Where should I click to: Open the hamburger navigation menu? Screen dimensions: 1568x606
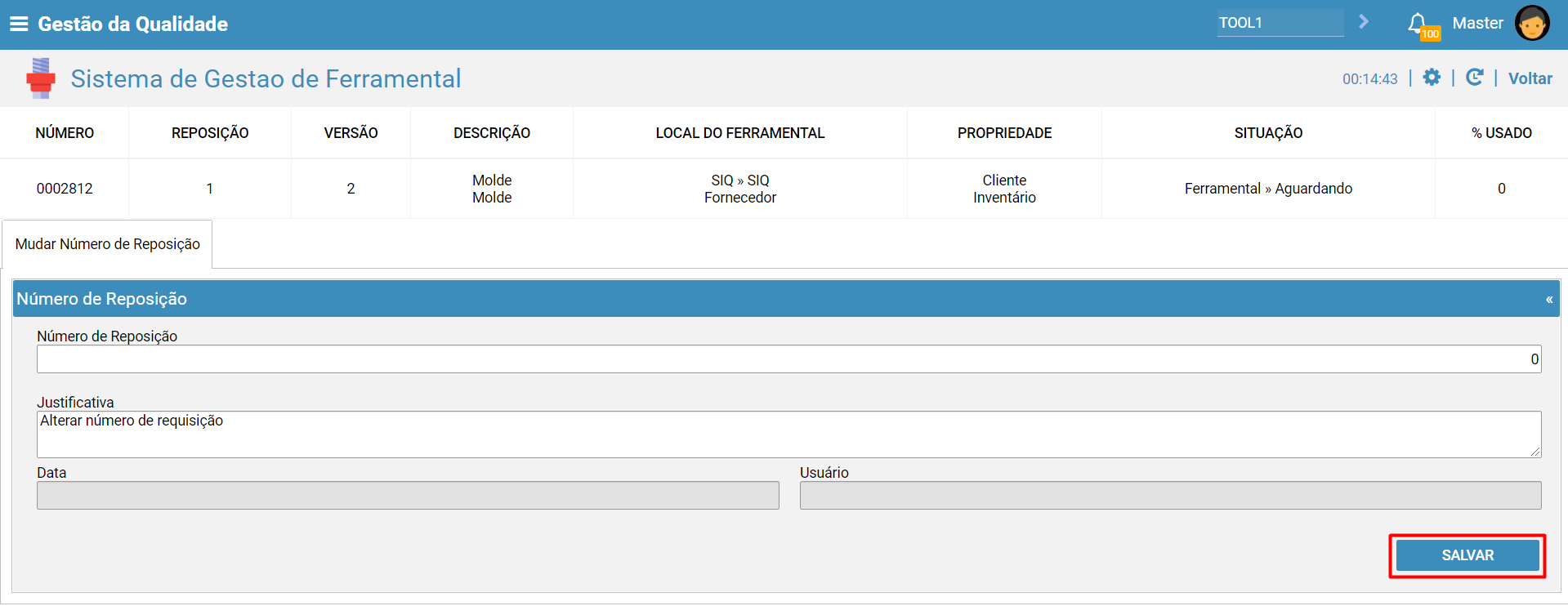pos(19,24)
